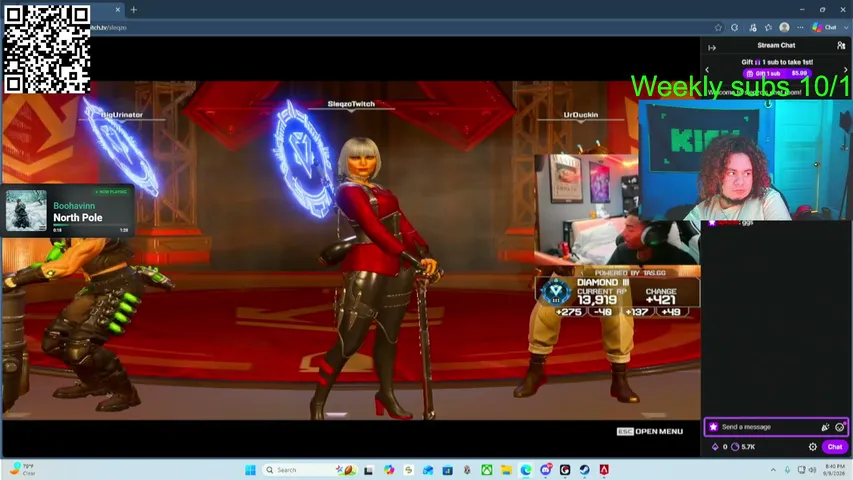Open Task View on taskbar
This screenshot has height=480, width=853.
368,470
